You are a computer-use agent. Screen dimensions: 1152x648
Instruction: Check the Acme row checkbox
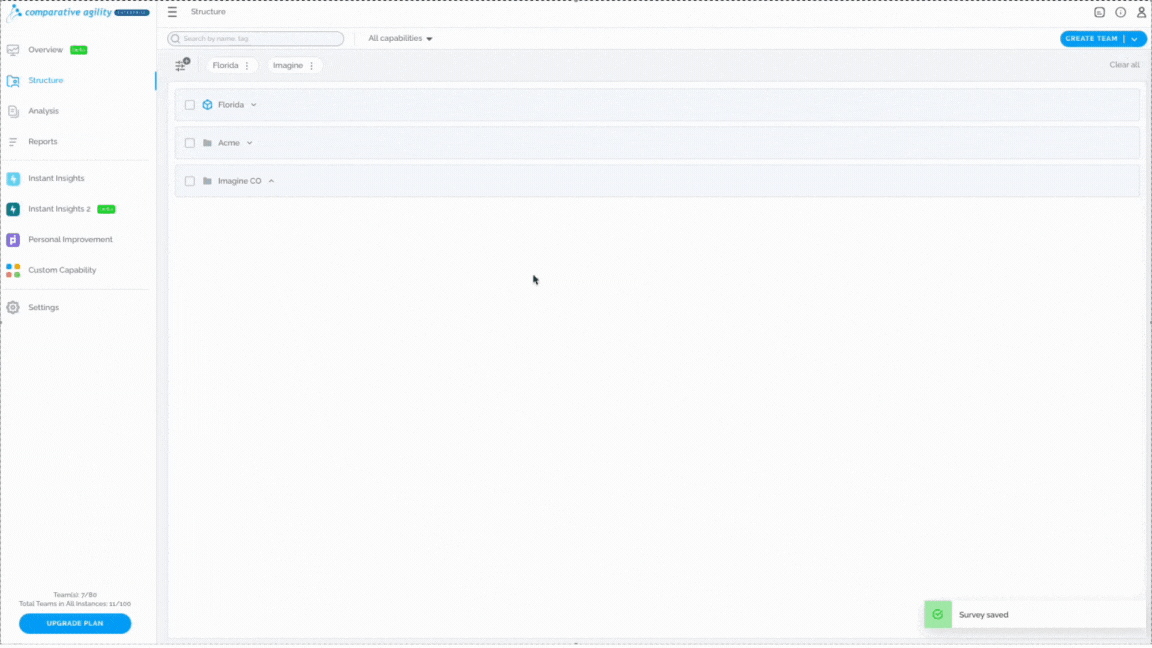190,143
